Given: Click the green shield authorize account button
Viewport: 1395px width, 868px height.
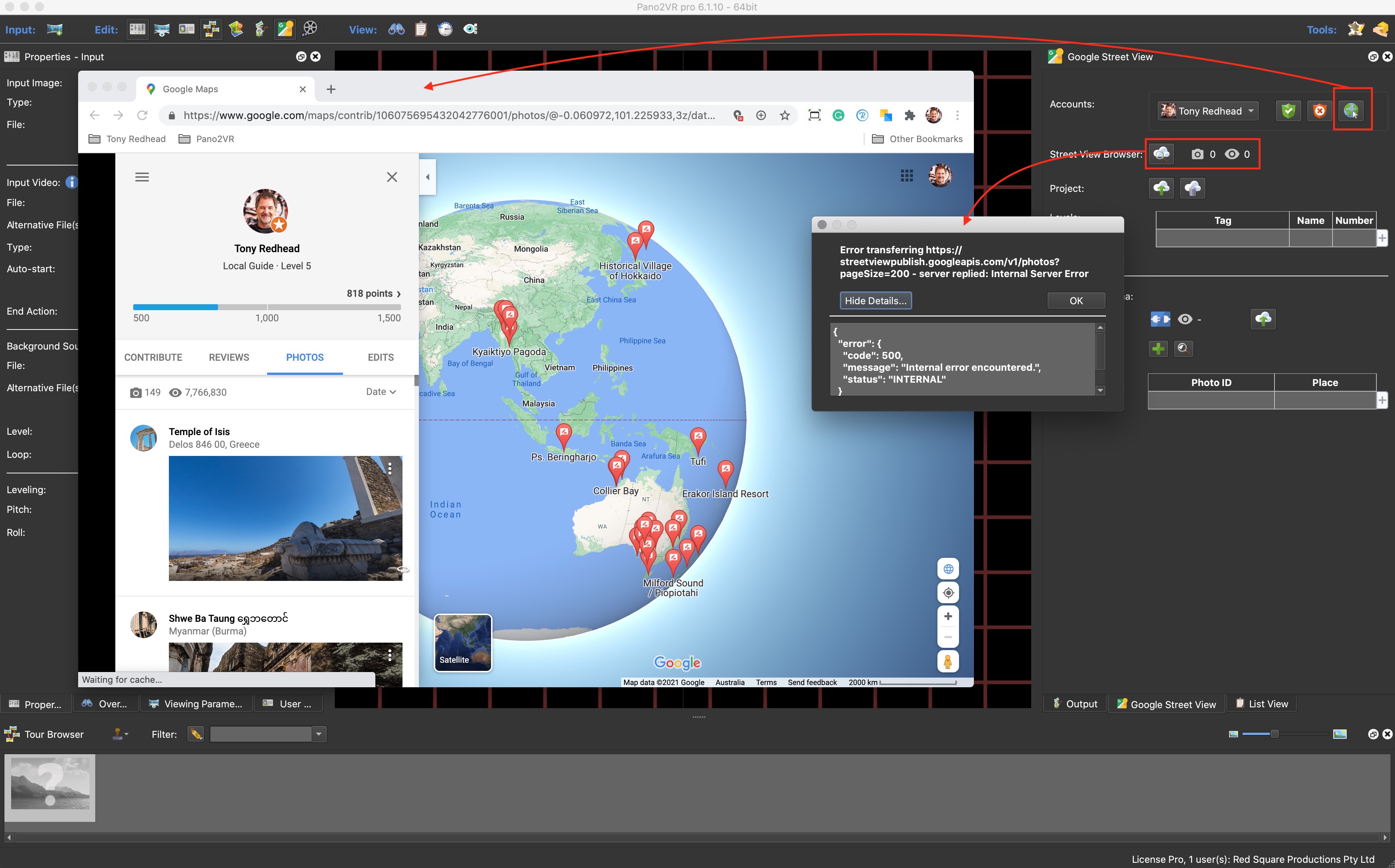Looking at the screenshot, I should click(x=1289, y=111).
